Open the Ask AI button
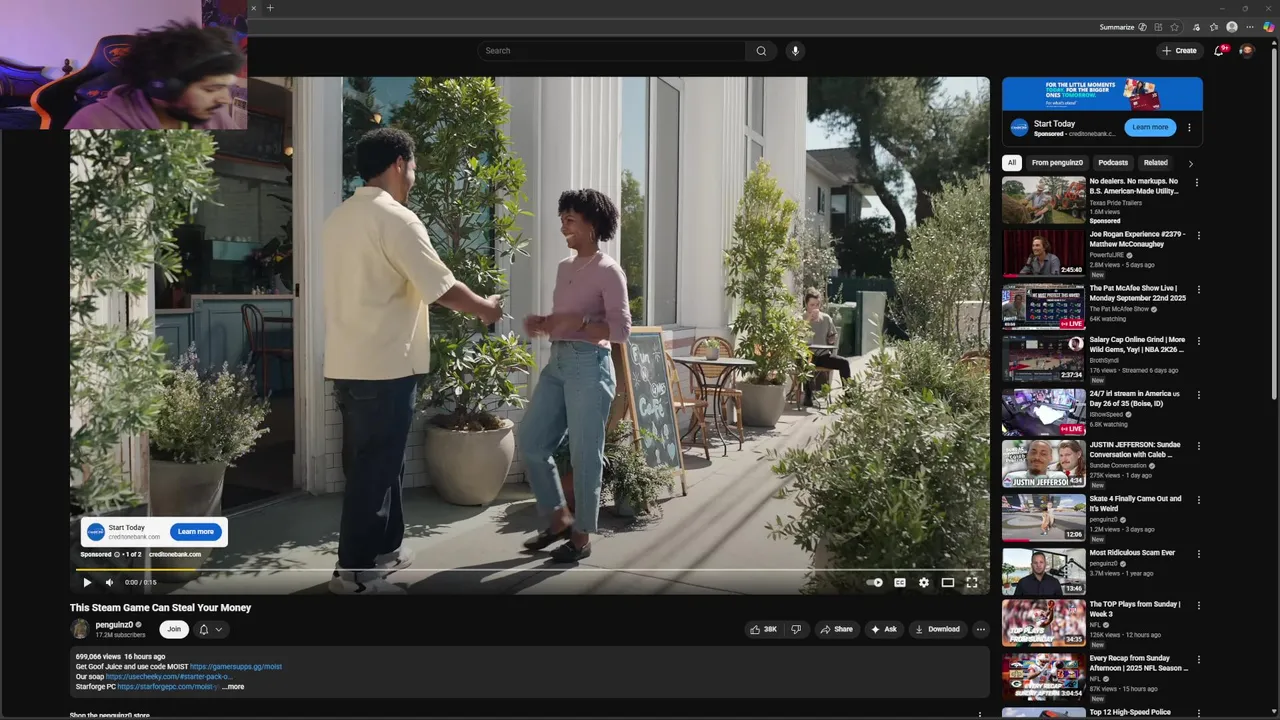The width and height of the screenshot is (1280, 720). (883, 629)
